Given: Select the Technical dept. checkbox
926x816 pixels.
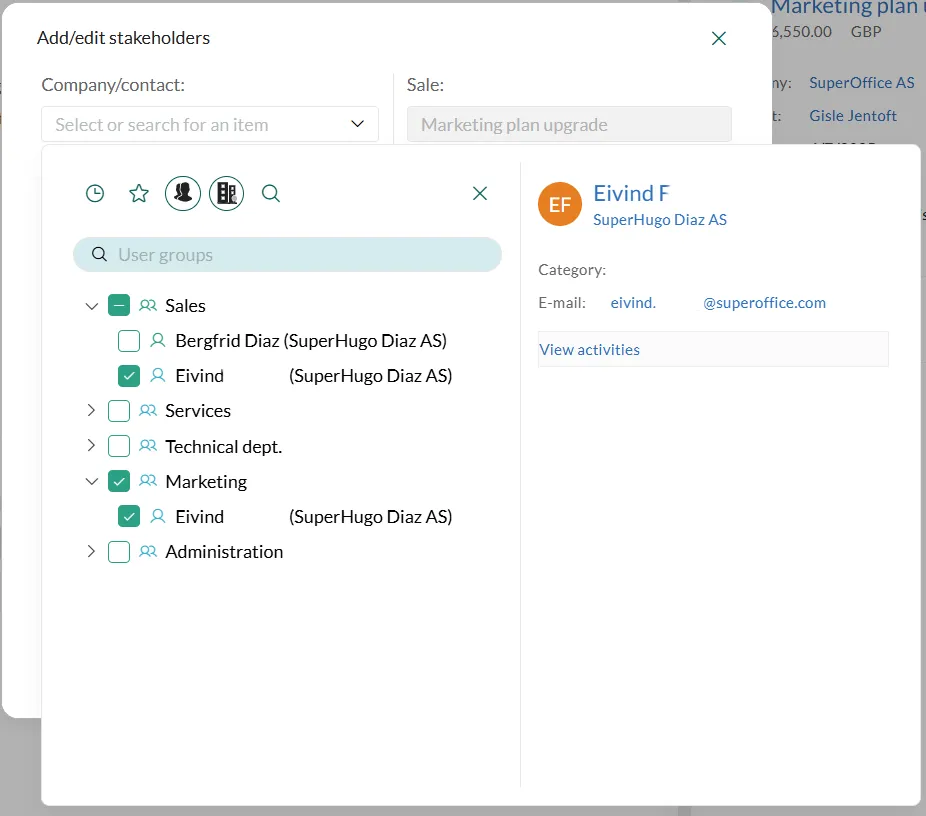Looking at the screenshot, I should click(x=119, y=446).
